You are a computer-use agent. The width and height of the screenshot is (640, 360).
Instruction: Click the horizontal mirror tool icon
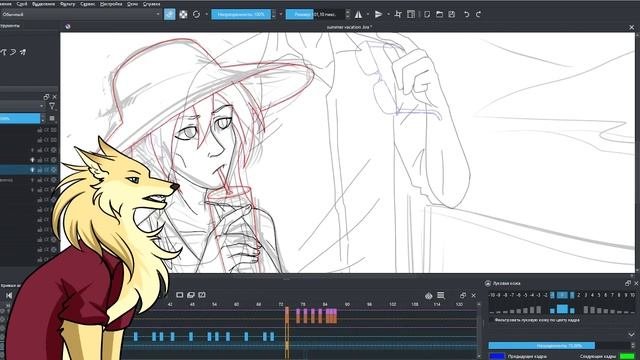pos(358,14)
